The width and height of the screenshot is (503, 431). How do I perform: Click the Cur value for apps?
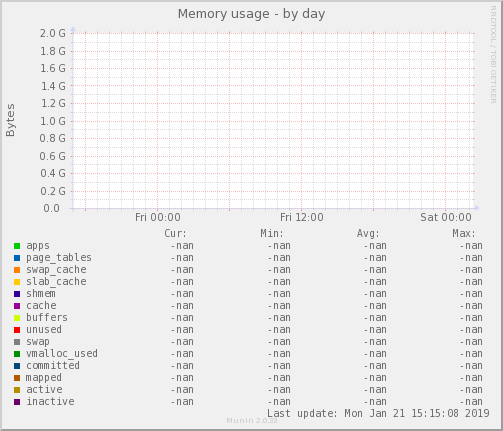coord(182,246)
